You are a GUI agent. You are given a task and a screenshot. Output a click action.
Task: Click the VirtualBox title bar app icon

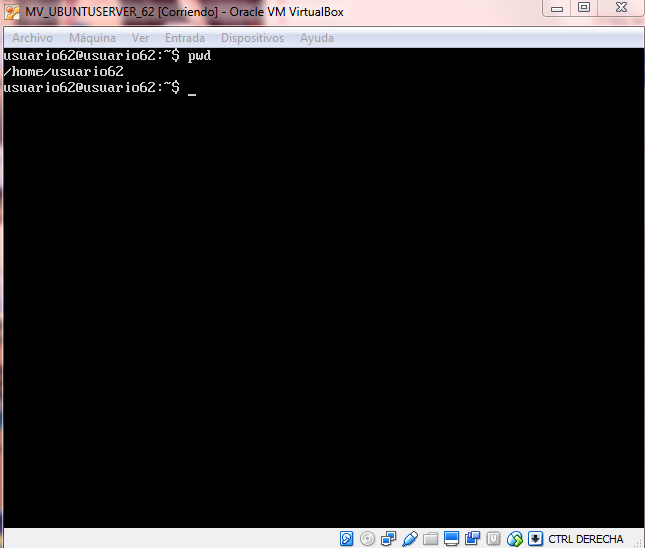point(12,12)
